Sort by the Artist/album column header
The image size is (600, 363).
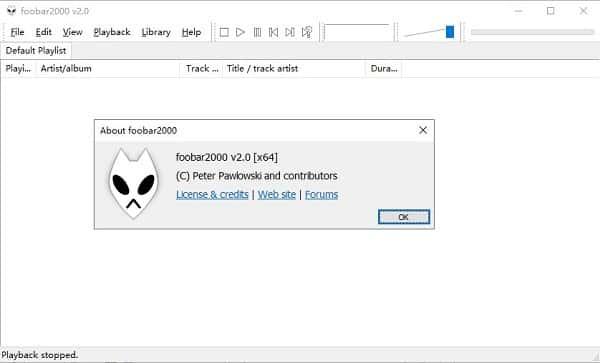click(x=108, y=68)
